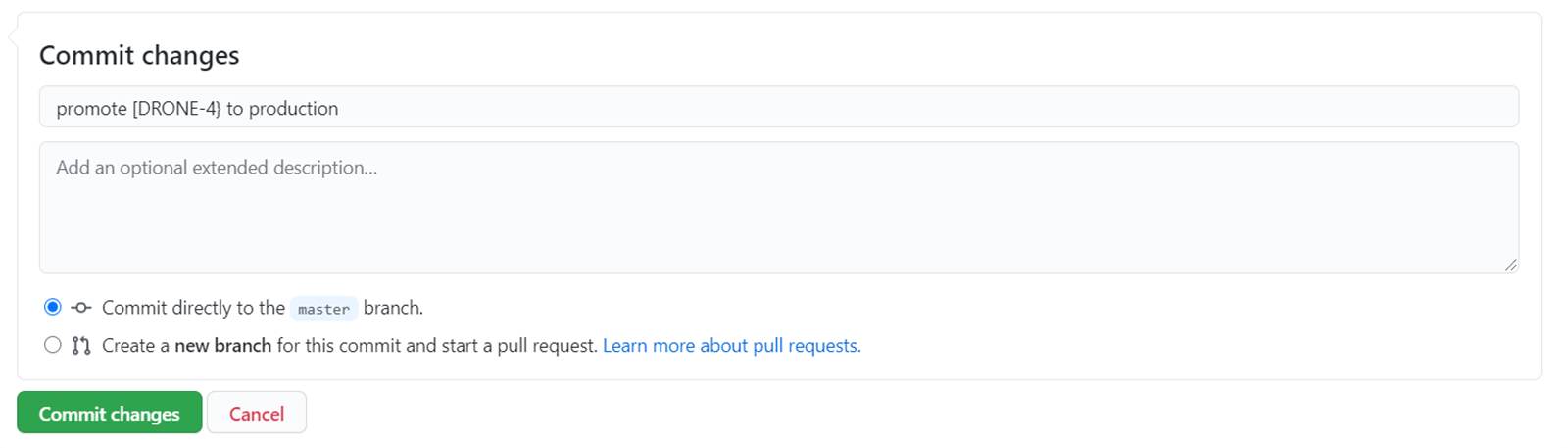Open the Learn more about pull requests link
The image size is (1568, 448).
point(731,346)
